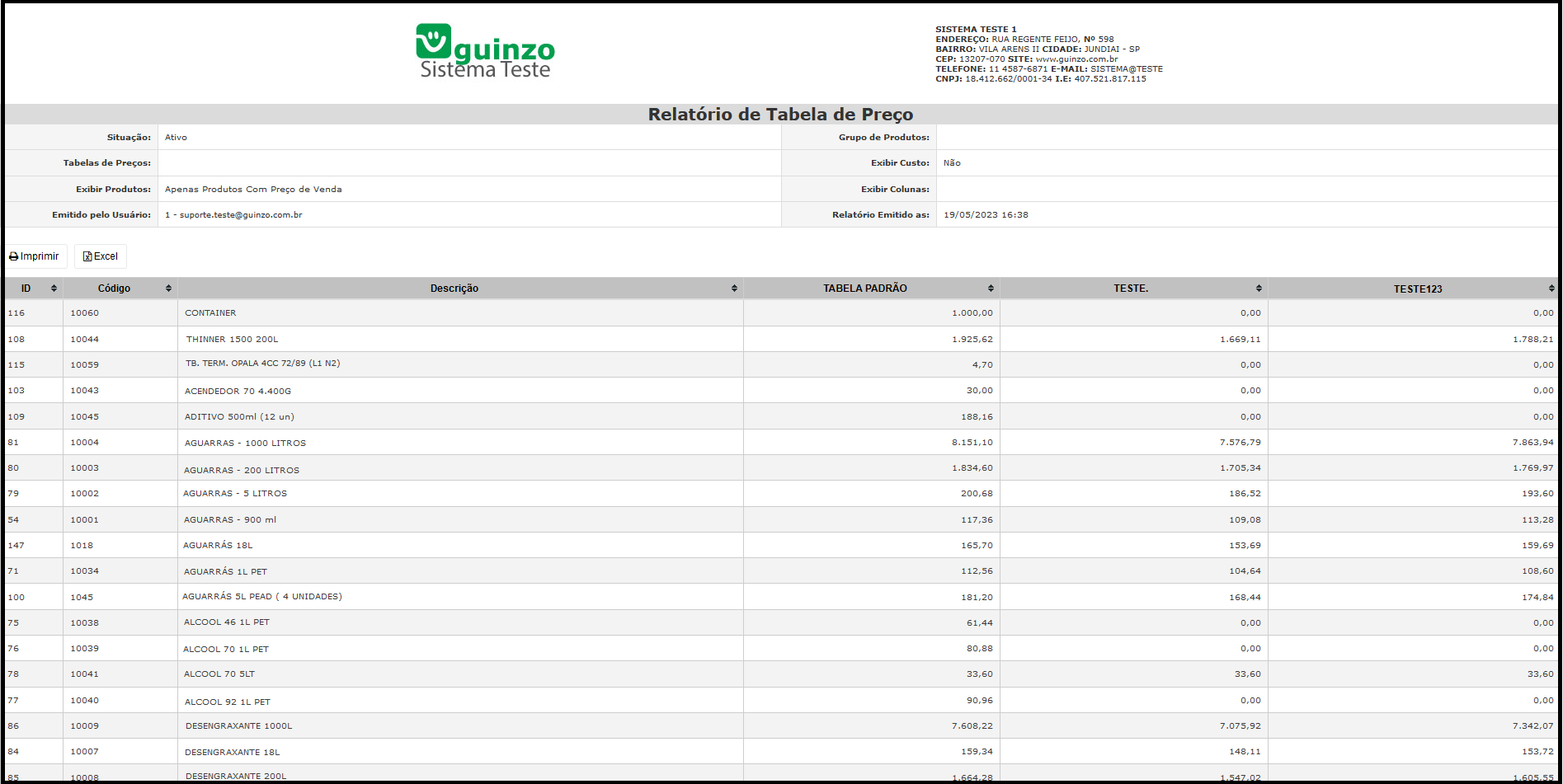Click the 7.608,22 TABELA PADRÃO price

[x=972, y=726]
